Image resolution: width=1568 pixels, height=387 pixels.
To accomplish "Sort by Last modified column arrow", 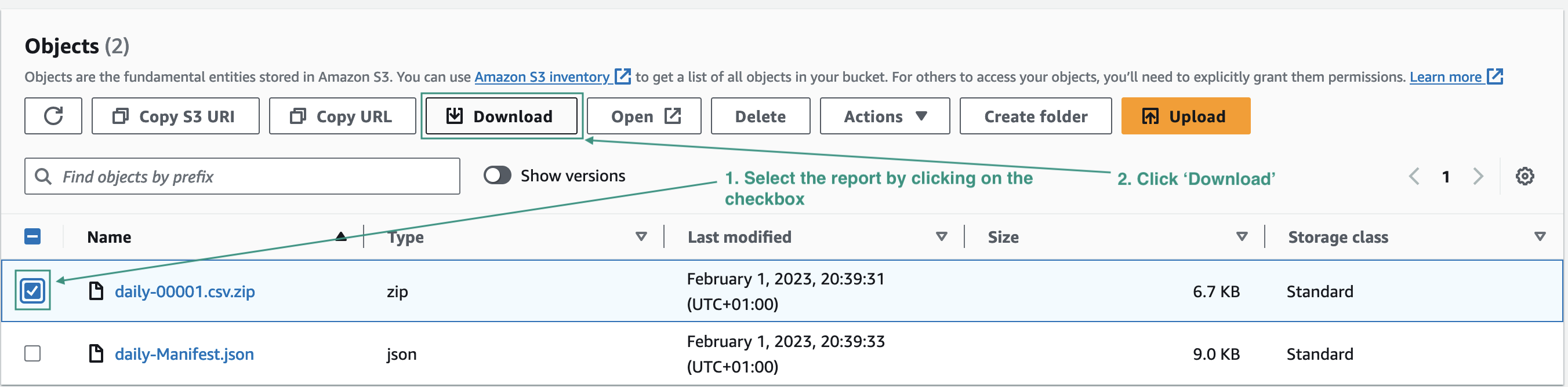I will tap(942, 237).
